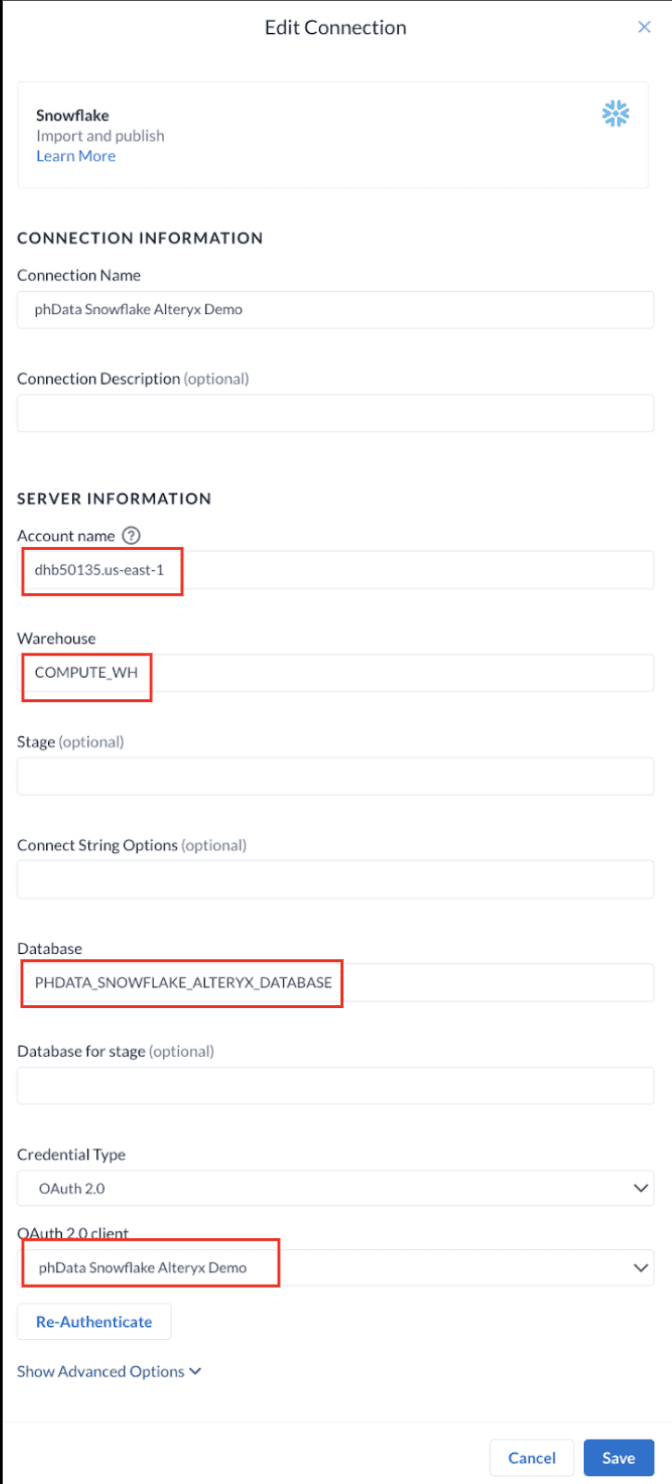The width and height of the screenshot is (672, 1484).
Task: Open the Learn More link
Action: (76, 156)
